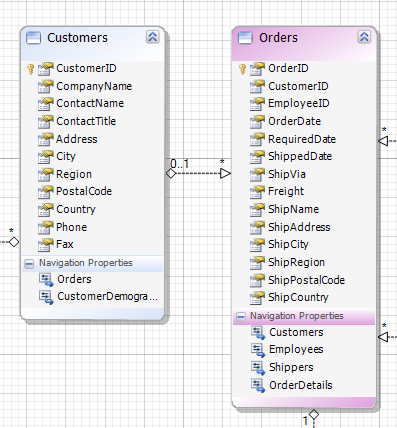
Task: Select the OrderDetails navigation property
Action: [301, 385]
